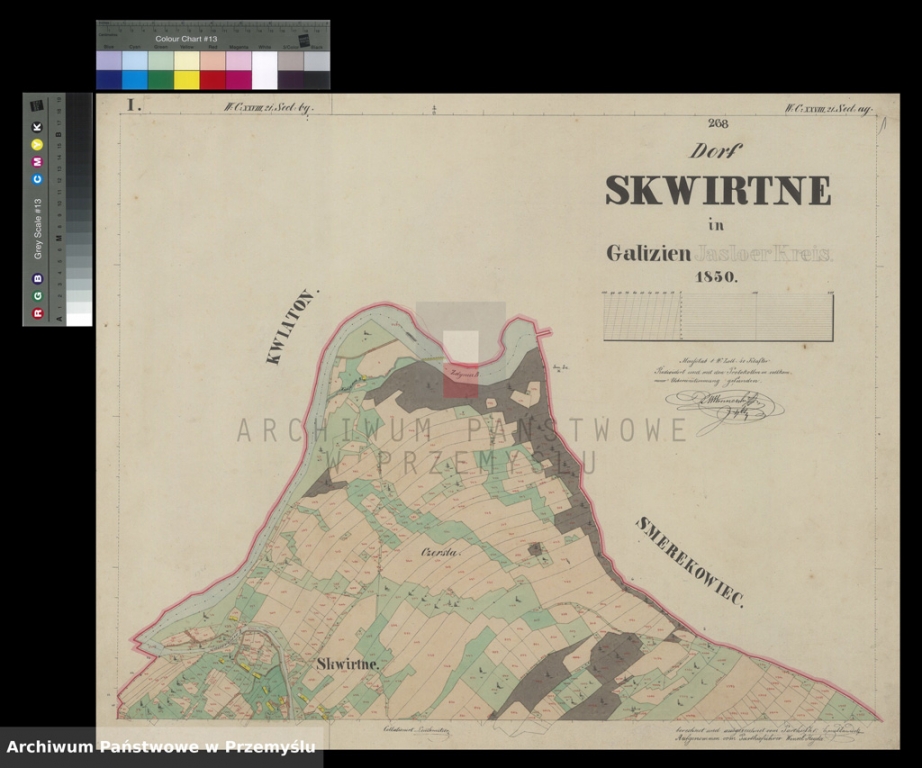Click the KWIATOŃ neighbouring village label
Viewport: 922px width, 768px height.
click(292, 328)
